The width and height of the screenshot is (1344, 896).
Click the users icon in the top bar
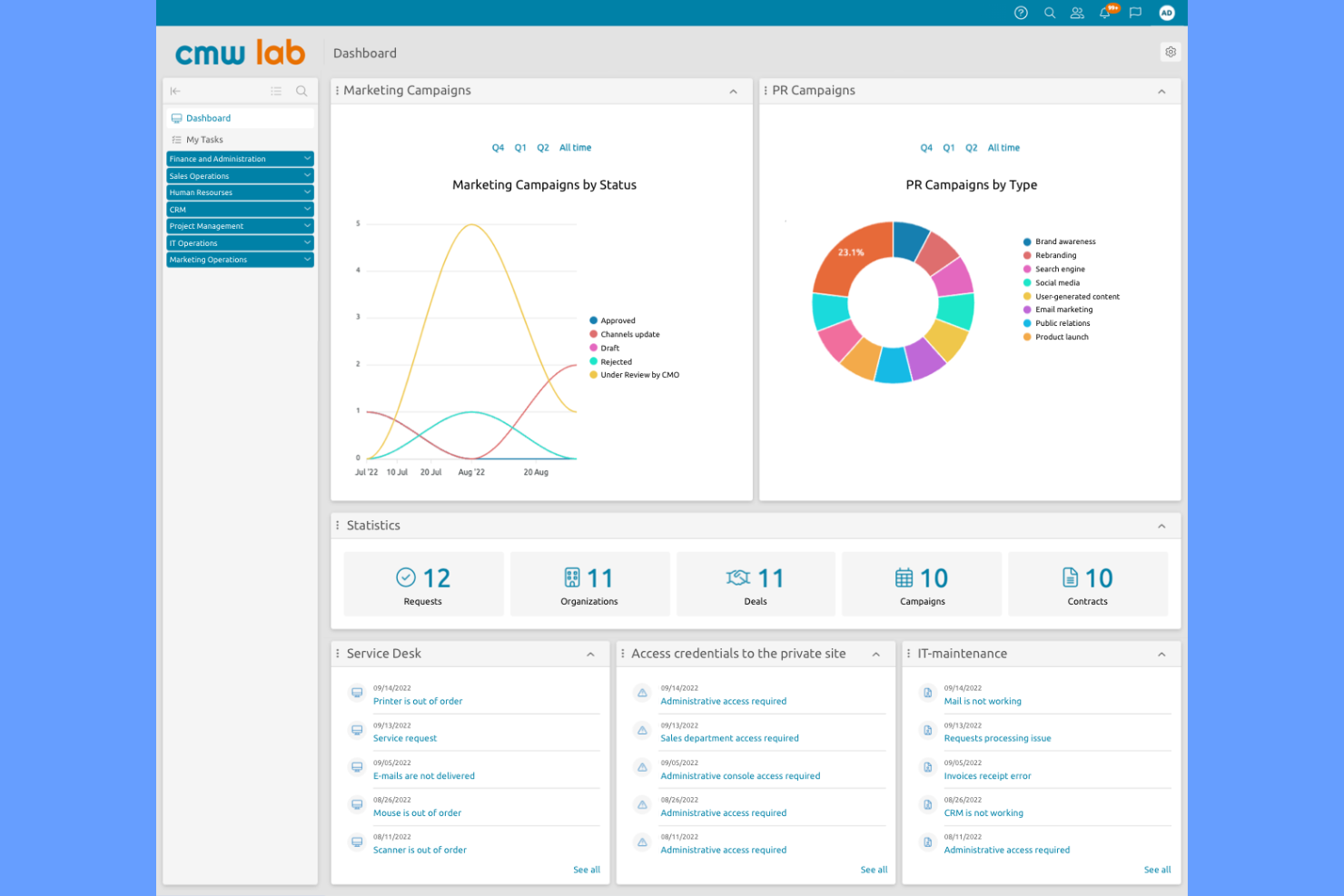click(x=1077, y=13)
